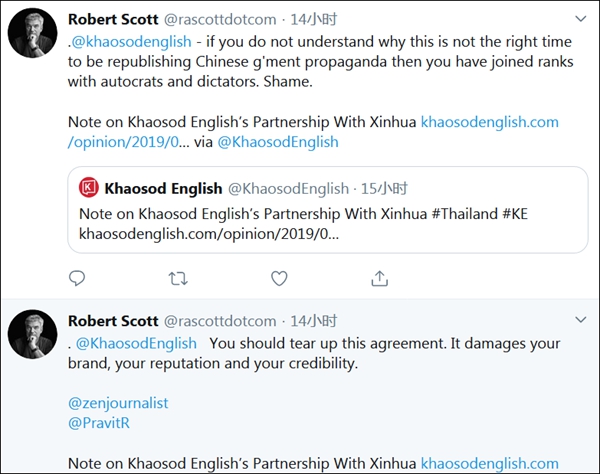The width and height of the screenshot is (600, 474).
Task: Open khaosodenglish.com link in first tweet
Action: coord(489,121)
